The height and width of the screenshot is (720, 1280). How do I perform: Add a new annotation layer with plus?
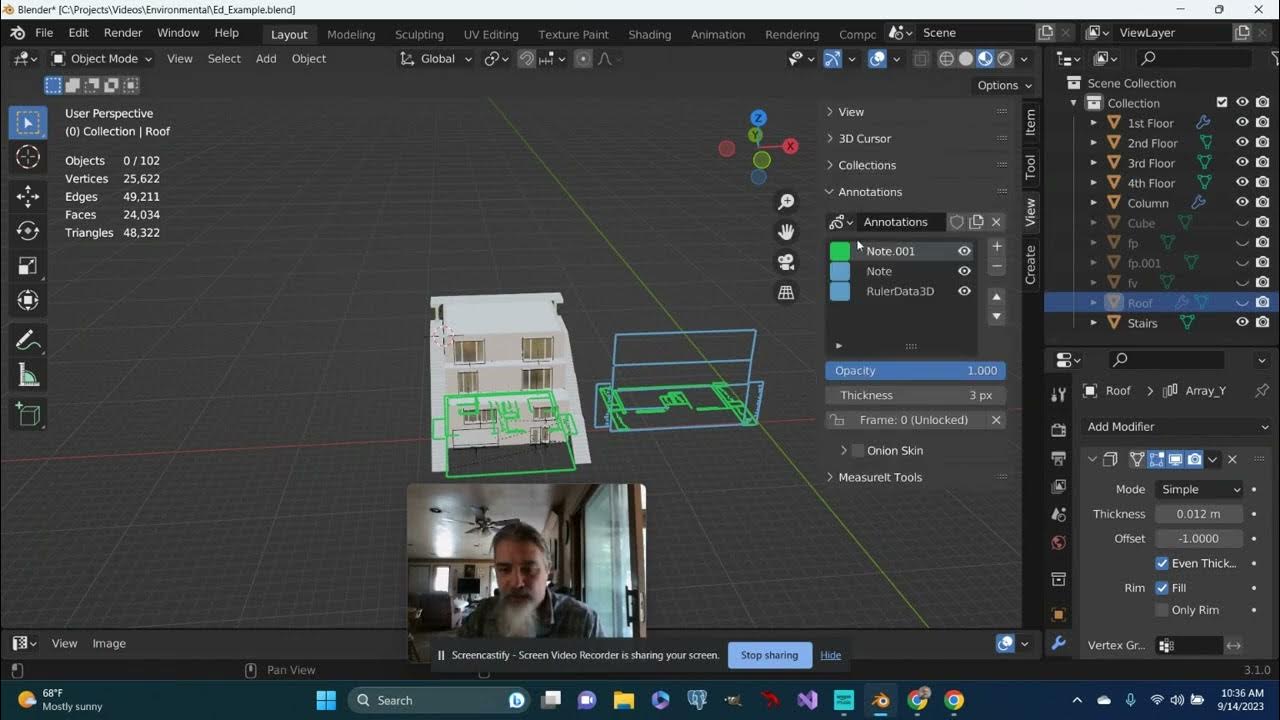click(996, 246)
